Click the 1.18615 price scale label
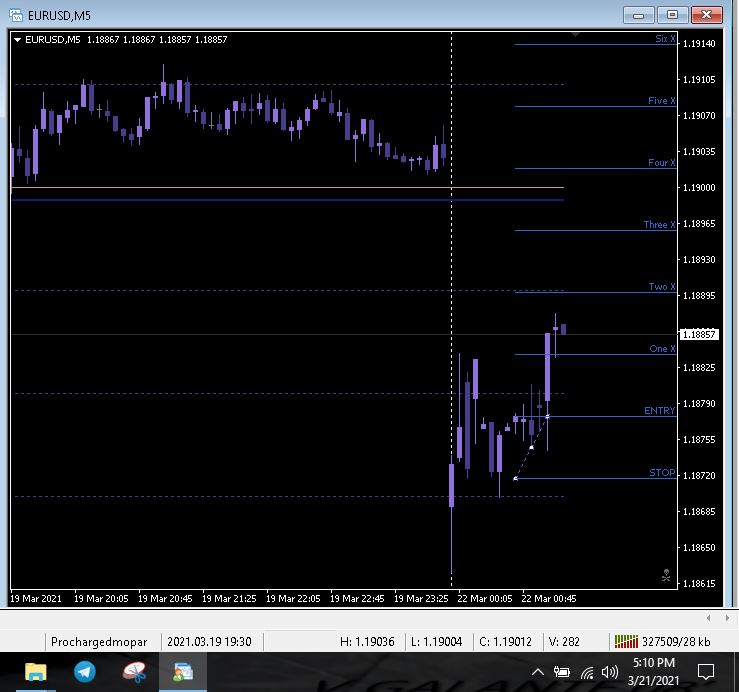Image resolution: width=739 pixels, height=692 pixels. coord(699,584)
